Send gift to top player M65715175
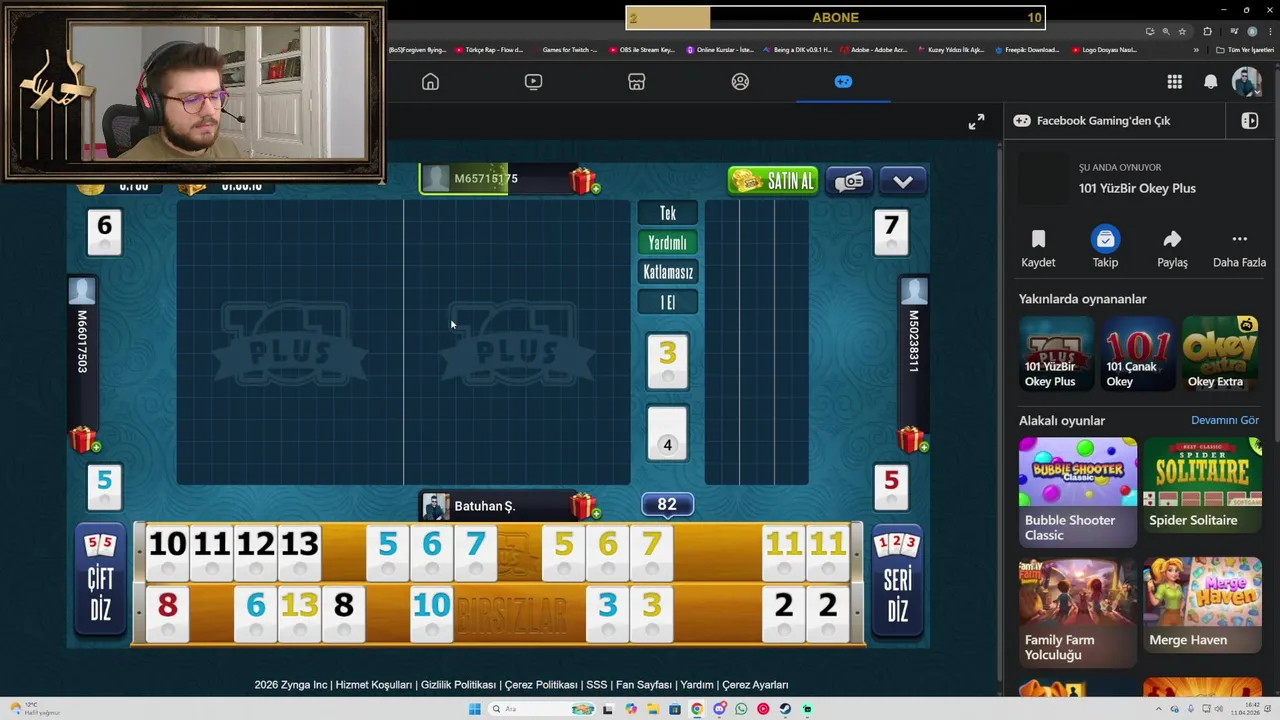 (x=583, y=181)
